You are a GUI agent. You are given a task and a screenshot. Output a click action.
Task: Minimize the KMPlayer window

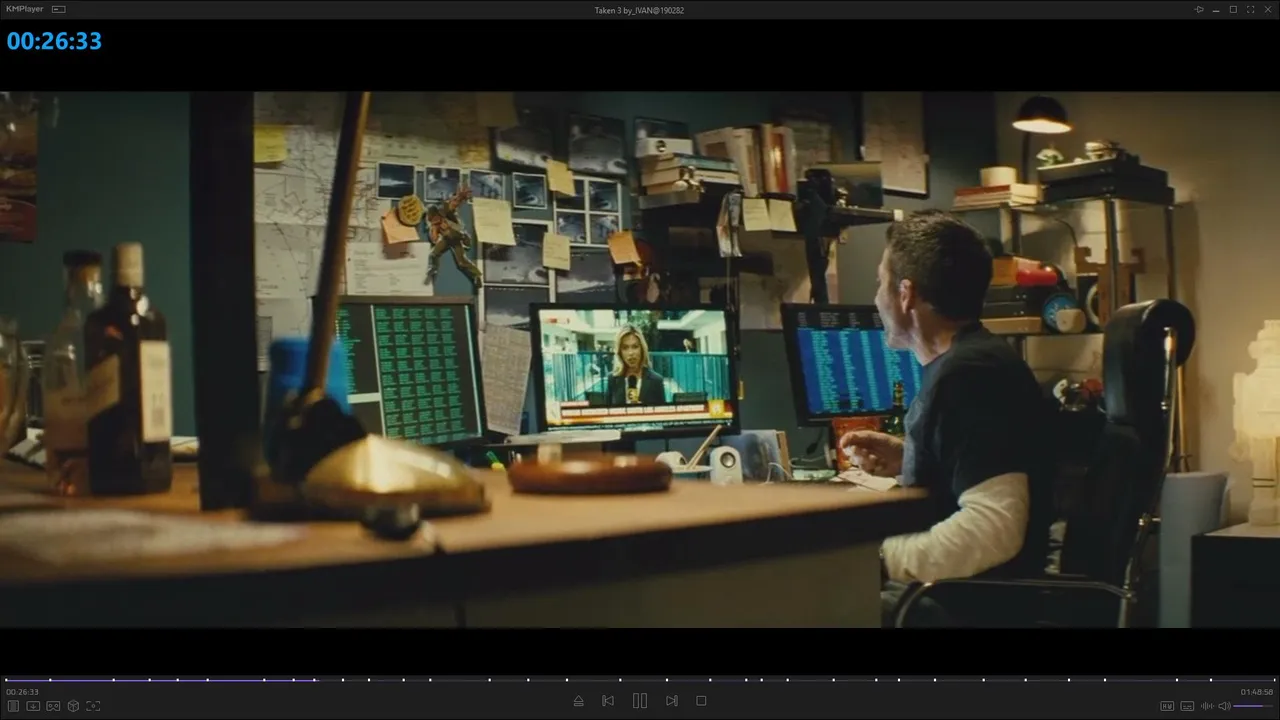click(1216, 9)
